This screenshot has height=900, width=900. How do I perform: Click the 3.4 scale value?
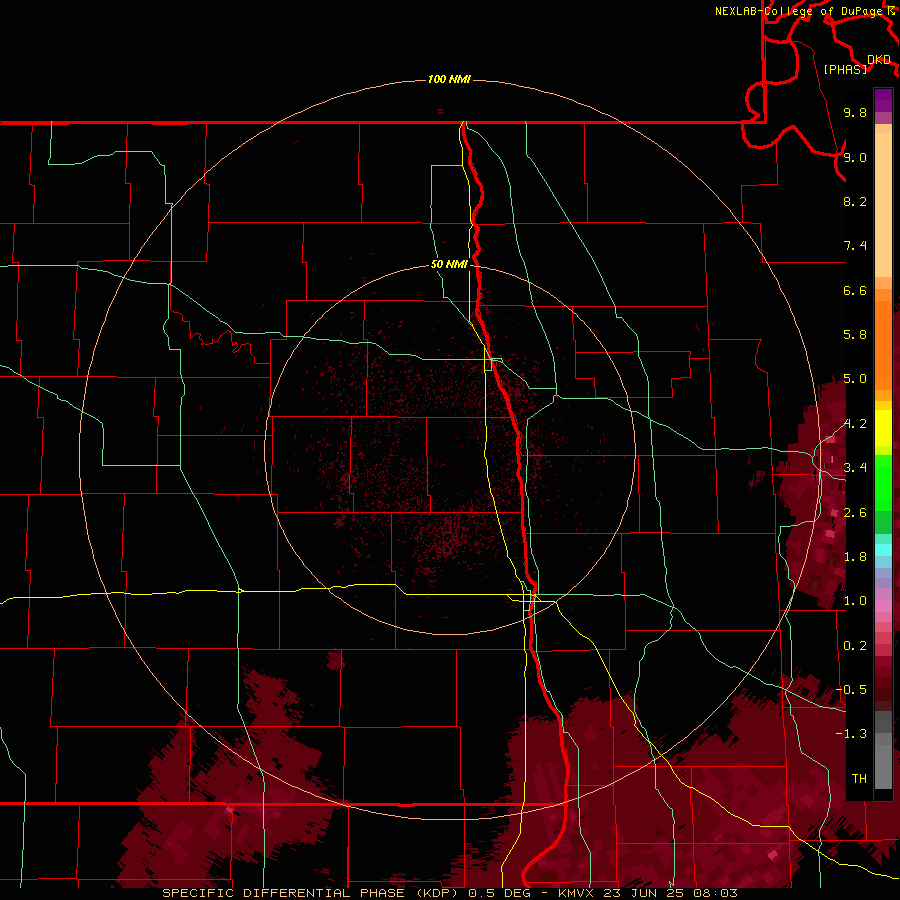[x=855, y=468]
